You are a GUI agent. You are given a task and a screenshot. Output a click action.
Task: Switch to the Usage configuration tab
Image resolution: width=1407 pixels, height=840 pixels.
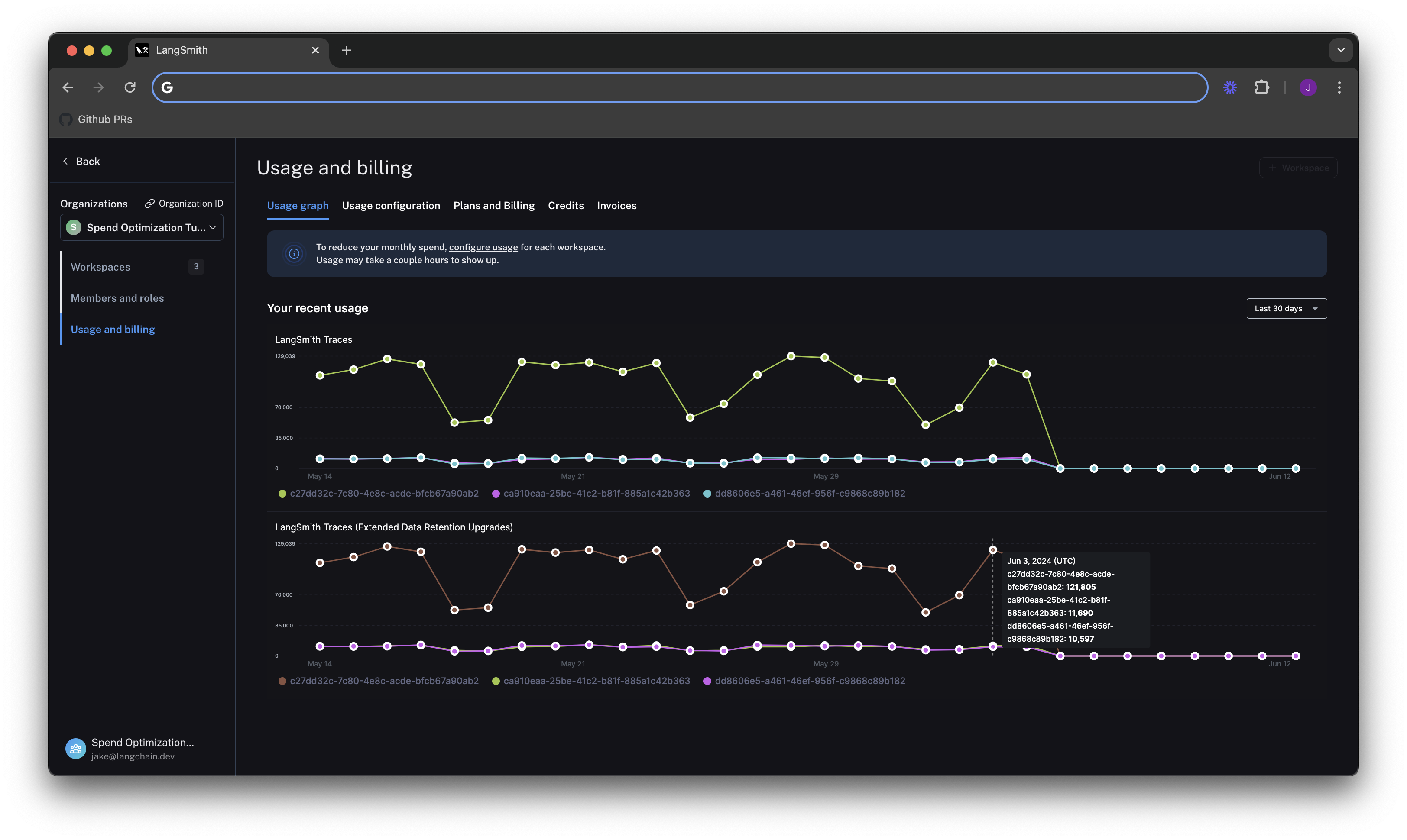[391, 206]
